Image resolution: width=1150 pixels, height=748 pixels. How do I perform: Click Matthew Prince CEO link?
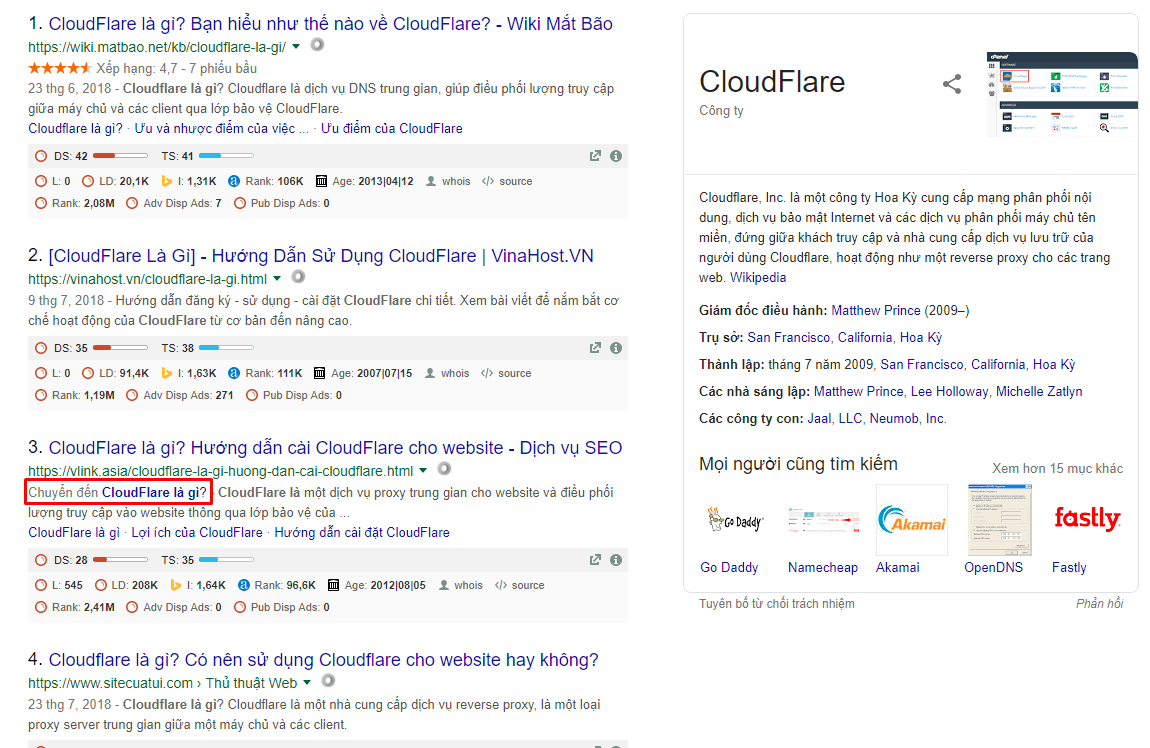[x=876, y=310]
